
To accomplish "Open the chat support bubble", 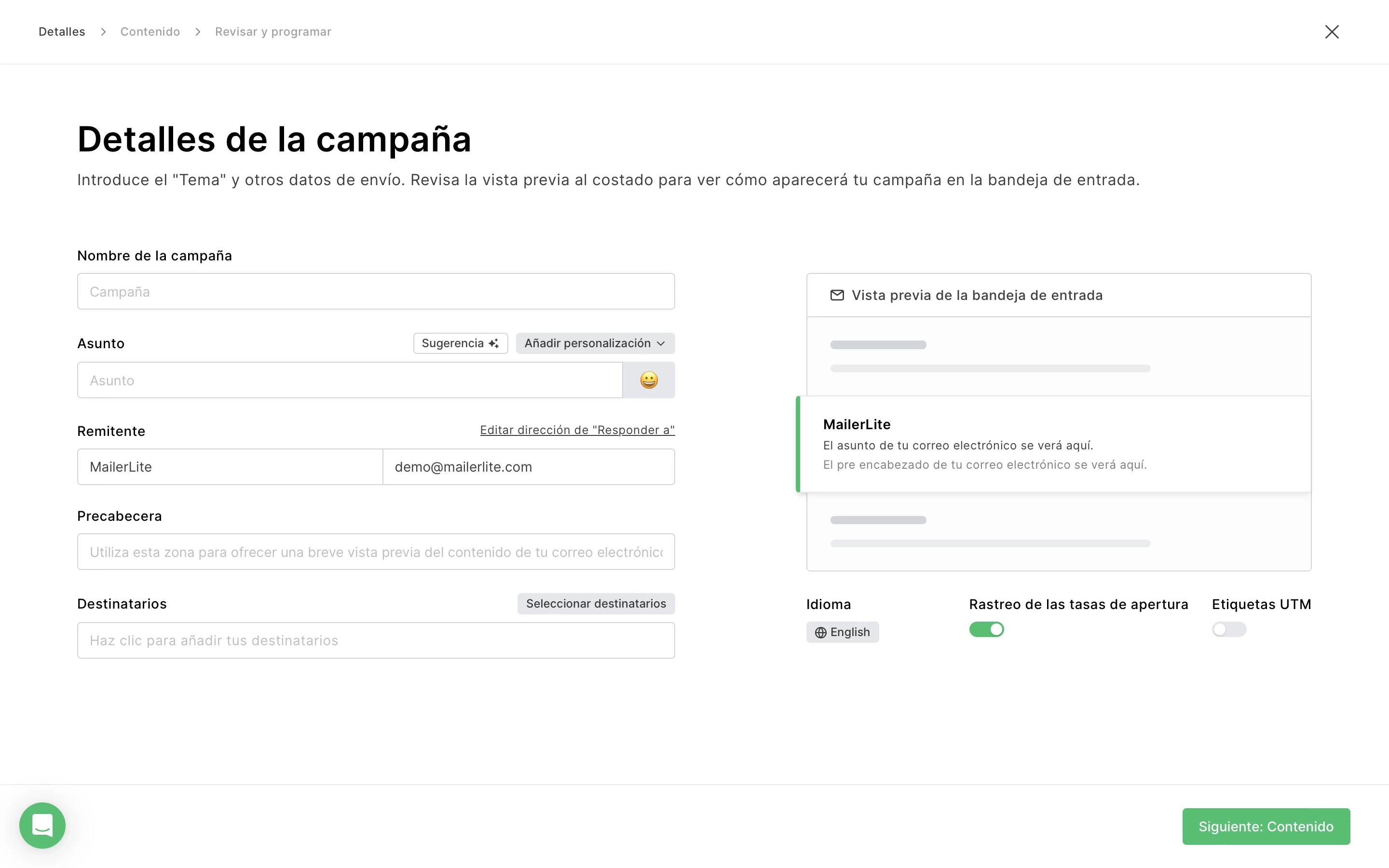I will click(x=42, y=825).
